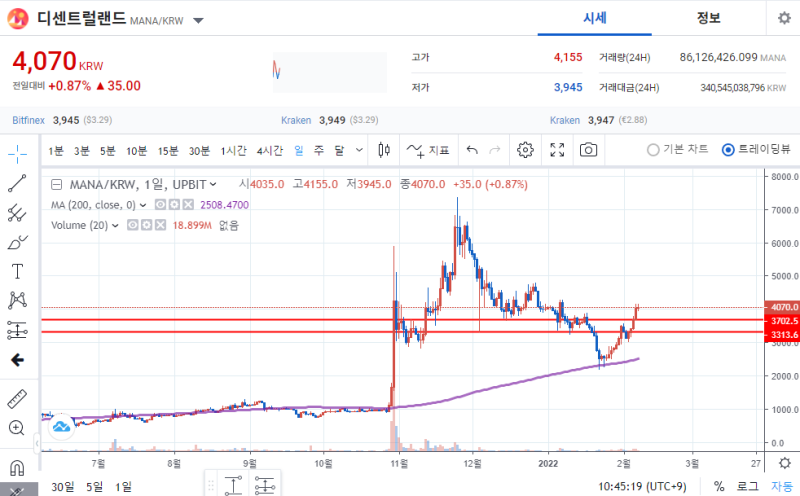800x496 pixels.
Task: Remove the MA 200 indicator
Action: click(188, 205)
